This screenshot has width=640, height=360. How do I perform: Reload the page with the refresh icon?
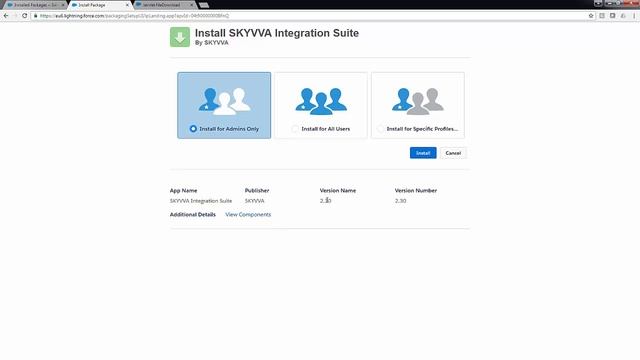click(x=24, y=16)
